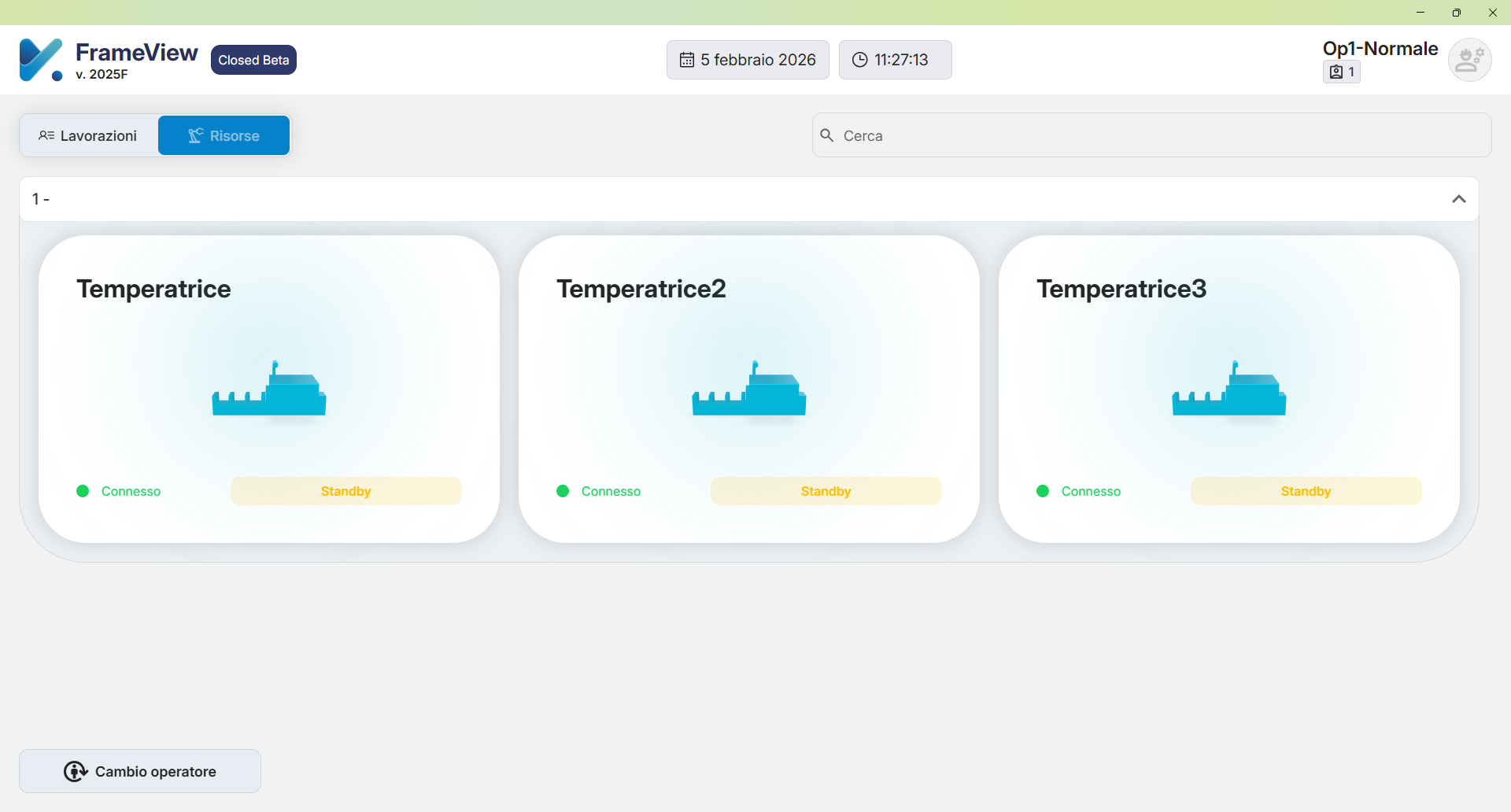This screenshot has width=1511, height=812.
Task: Open the Temperatrice2 card title
Action: (641, 289)
